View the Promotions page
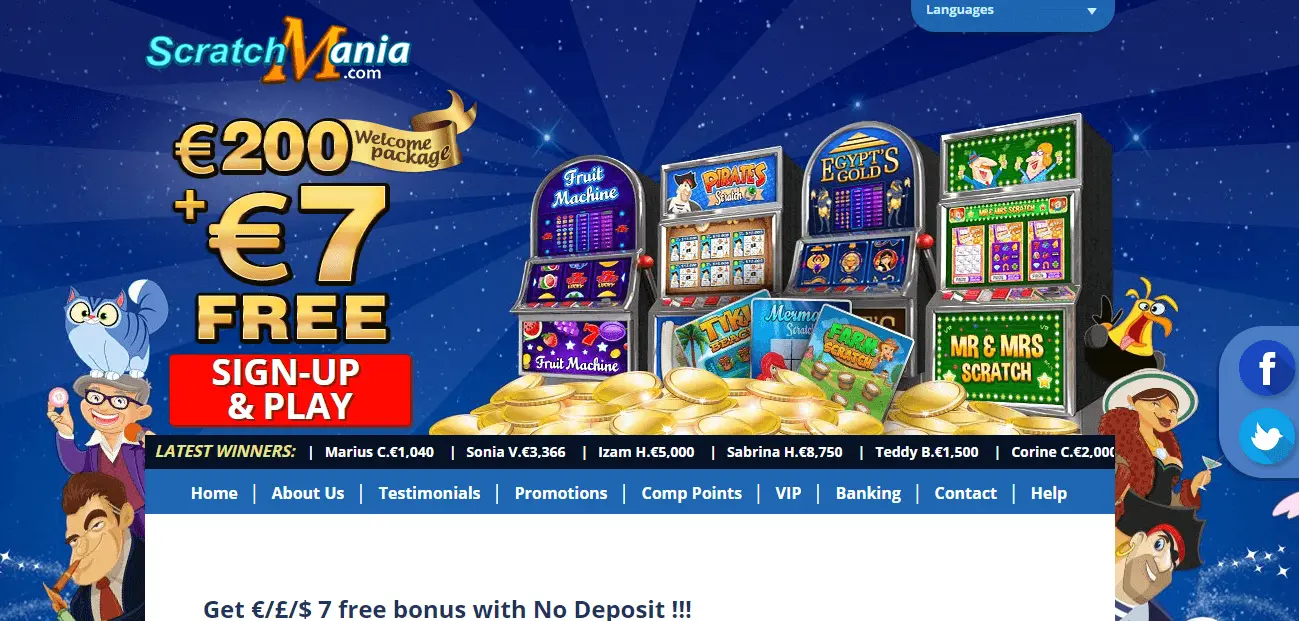1299x621 pixels. point(561,493)
